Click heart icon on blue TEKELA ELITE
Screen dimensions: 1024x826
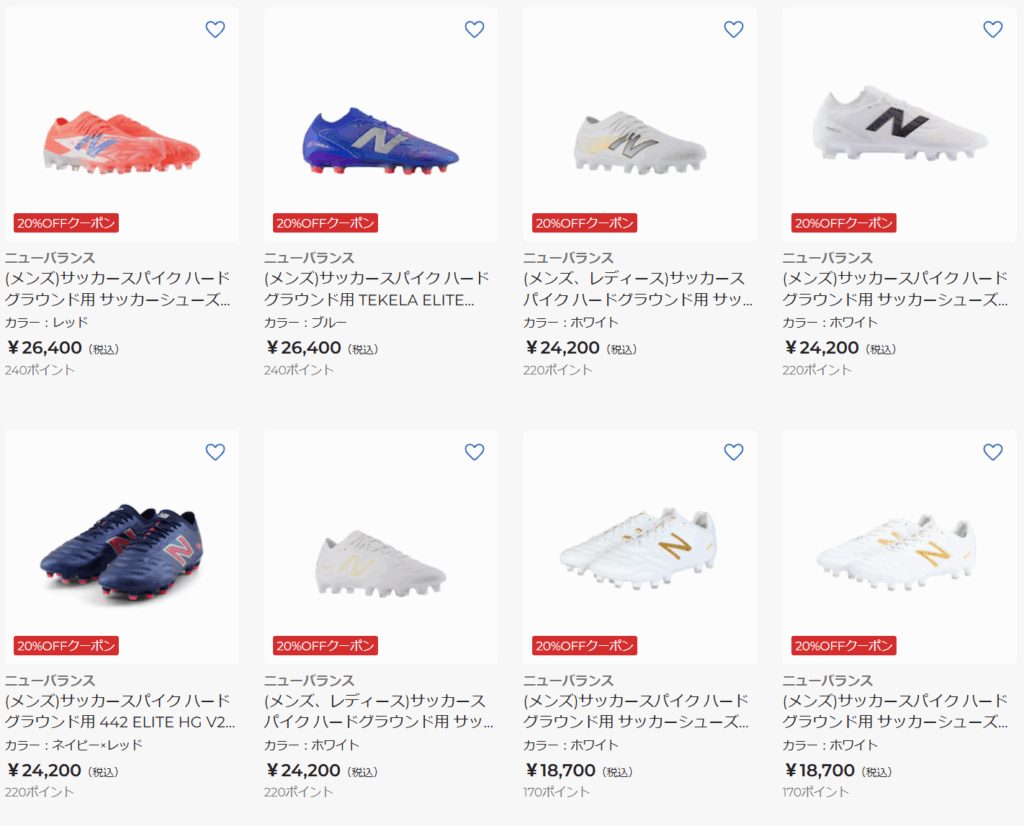point(474,30)
